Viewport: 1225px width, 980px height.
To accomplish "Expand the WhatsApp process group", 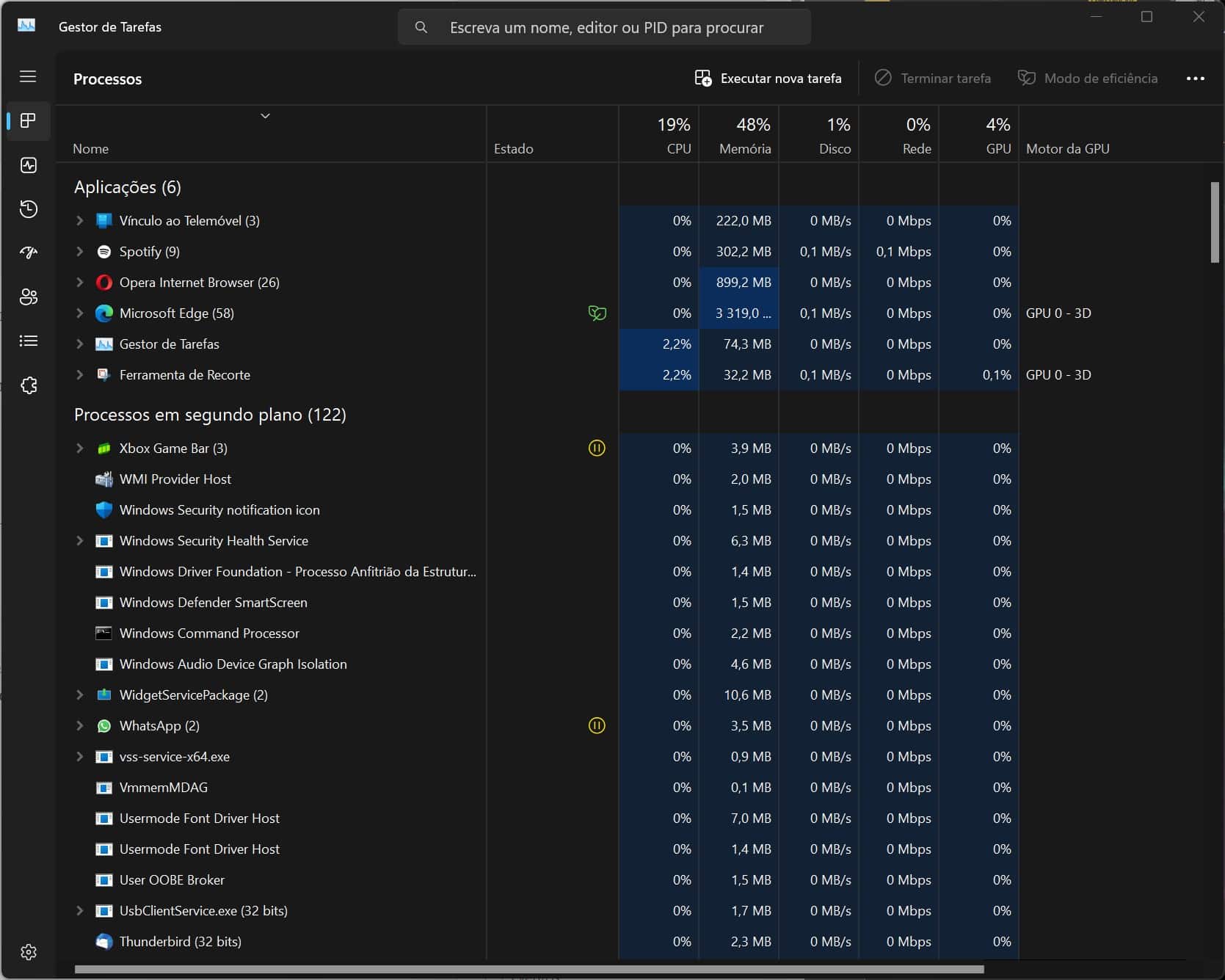I will tap(80, 726).
